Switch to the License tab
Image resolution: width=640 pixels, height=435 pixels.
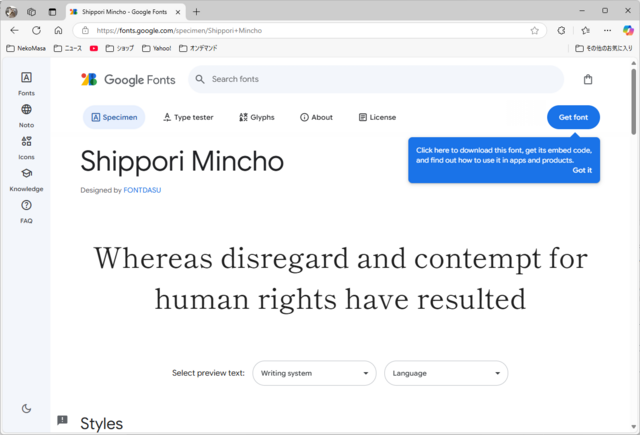(377, 117)
